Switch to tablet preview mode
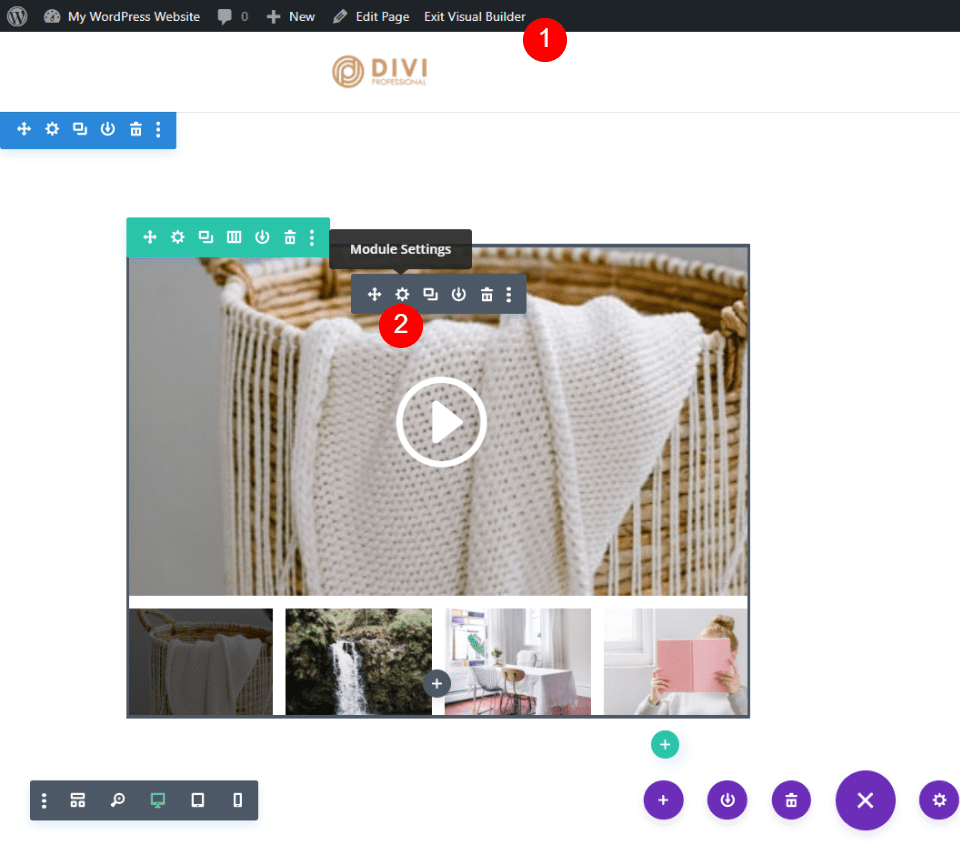The height and width of the screenshot is (845, 960). tap(197, 800)
